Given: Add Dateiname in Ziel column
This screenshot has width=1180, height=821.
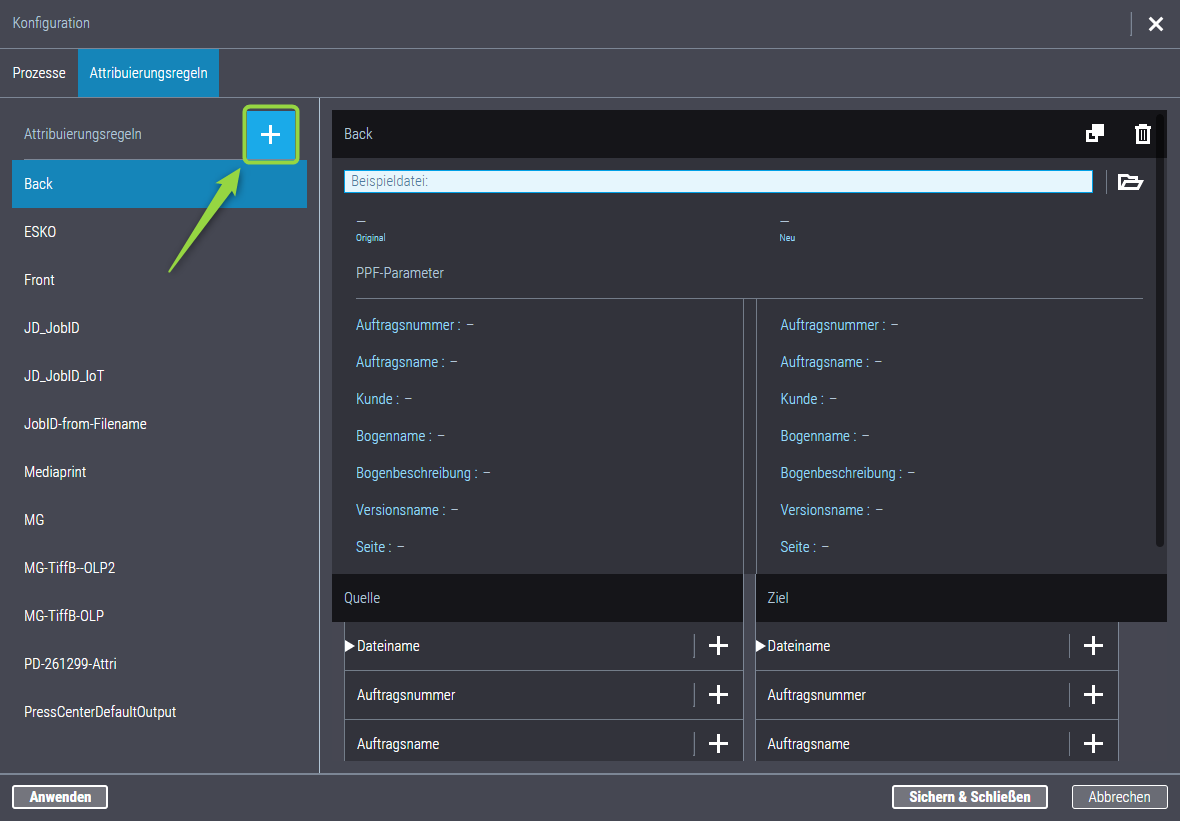Looking at the screenshot, I should pyautogui.click(x=1093, y=646).
